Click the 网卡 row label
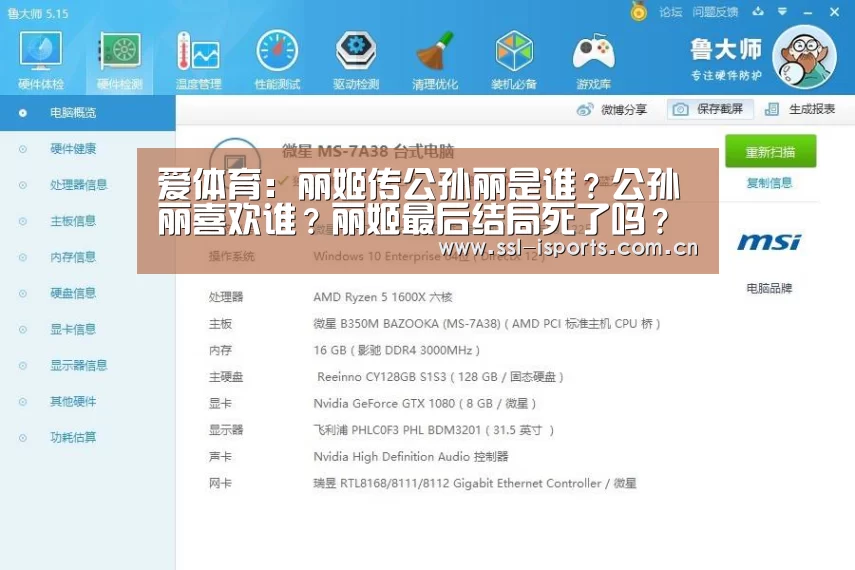The image size is (855, 570). (x=220, y=483)
